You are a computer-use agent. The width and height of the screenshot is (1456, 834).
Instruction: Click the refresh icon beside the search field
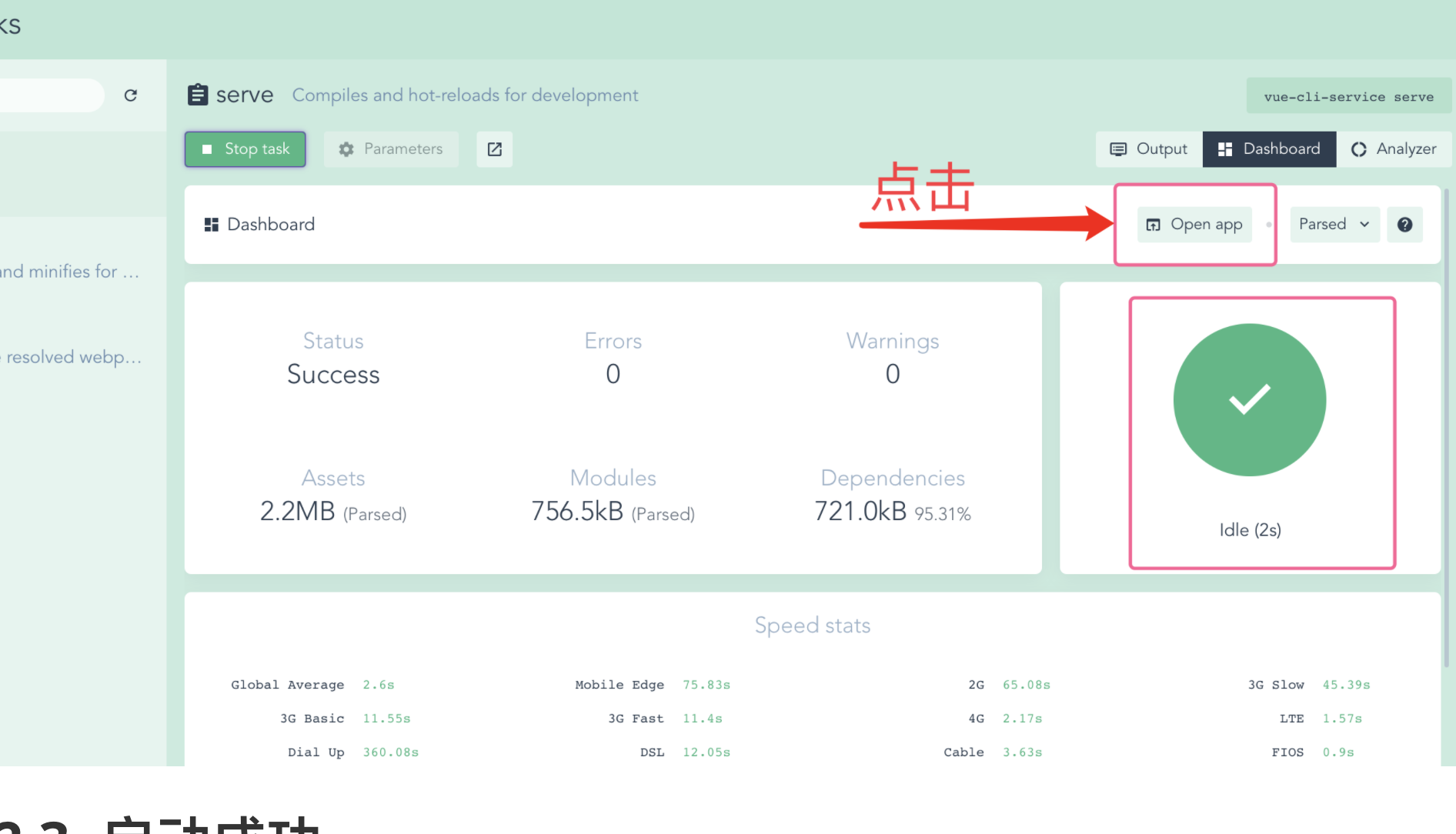[131, 95]
